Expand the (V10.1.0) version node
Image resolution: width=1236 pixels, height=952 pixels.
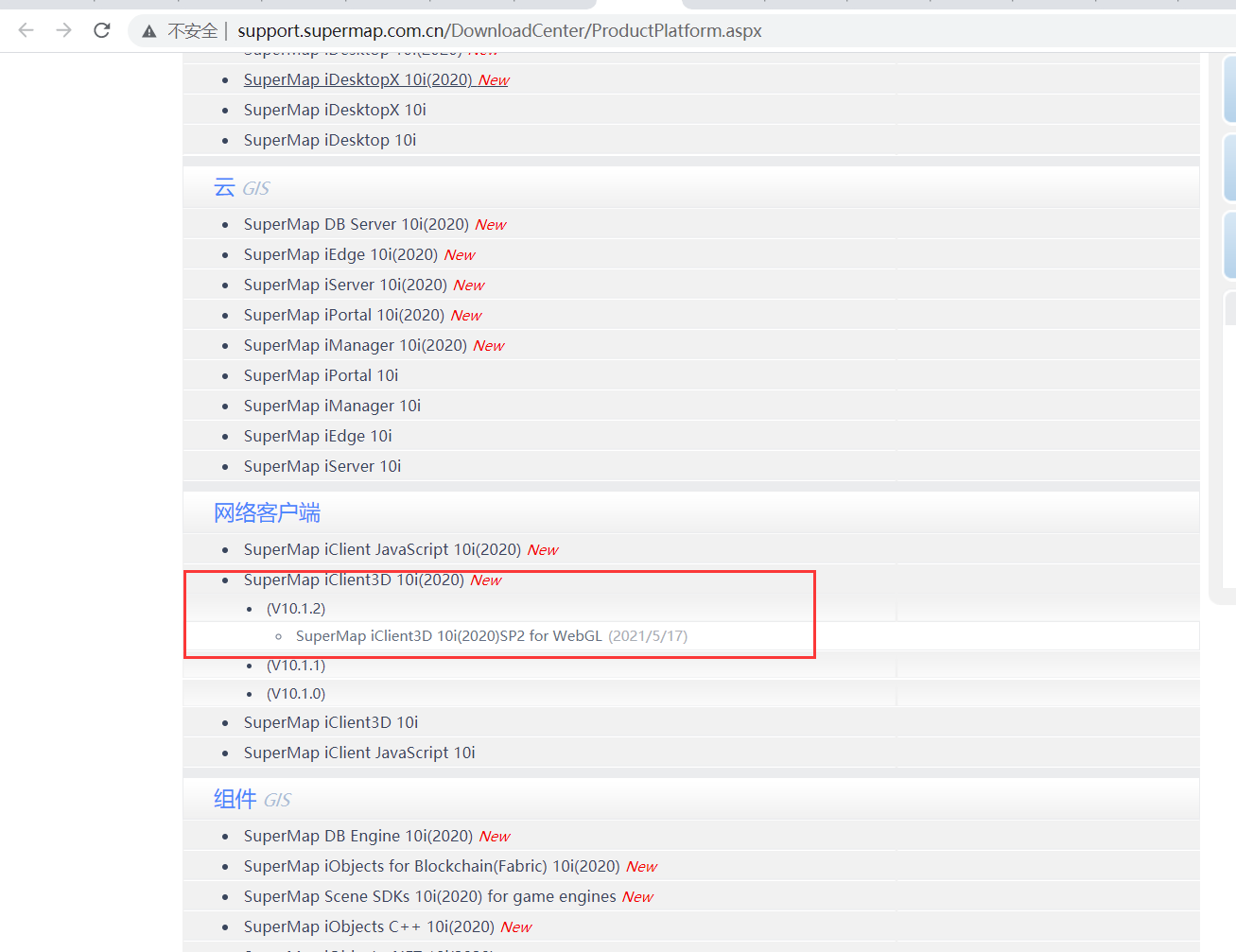(296, 693)
